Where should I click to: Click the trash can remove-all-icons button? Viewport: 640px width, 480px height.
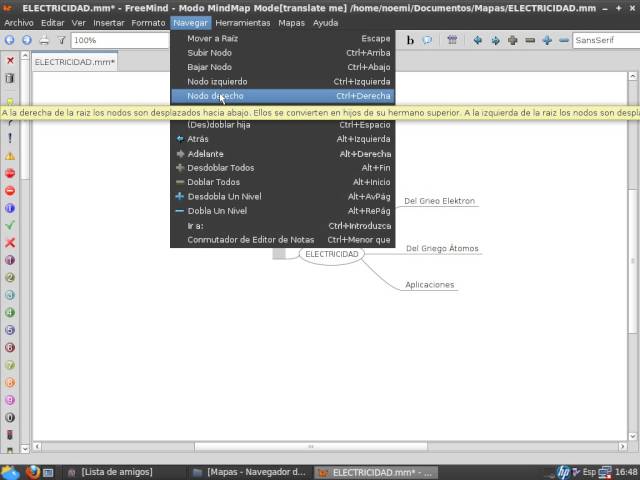(10, 78)
